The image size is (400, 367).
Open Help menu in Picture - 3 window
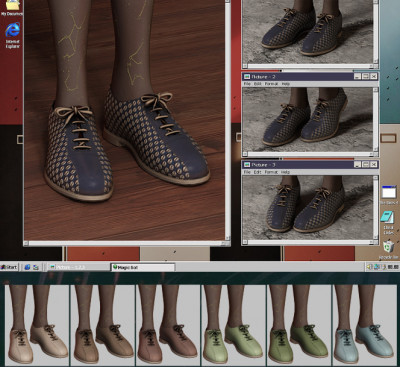coord(286,172)
